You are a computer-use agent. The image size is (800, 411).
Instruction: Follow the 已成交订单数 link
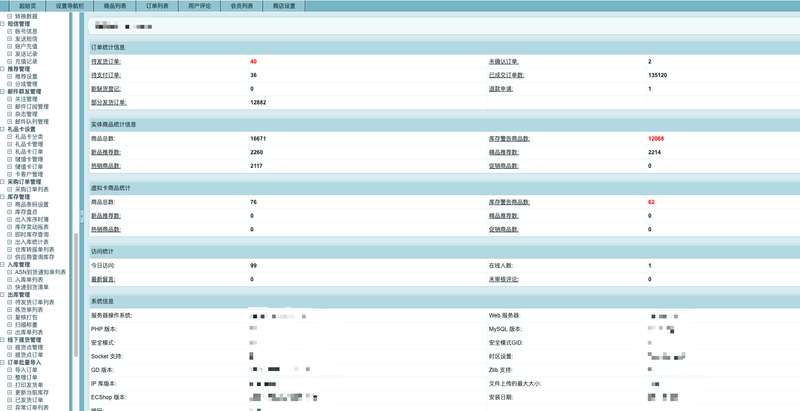[507, 75]
